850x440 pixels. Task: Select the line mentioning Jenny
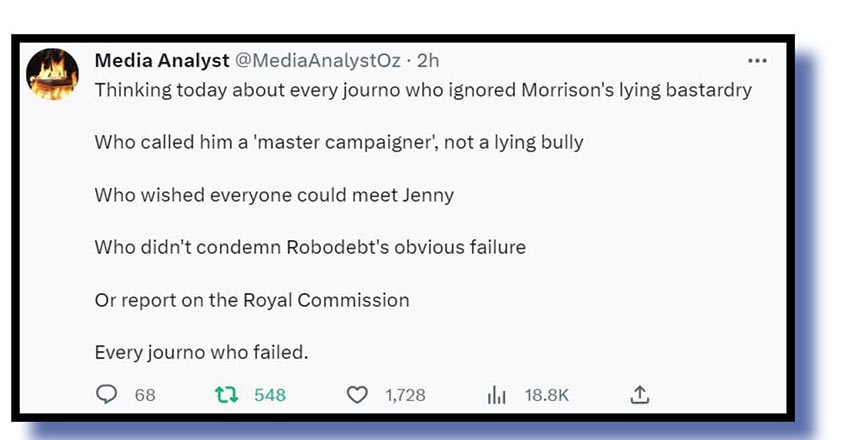pos(274,195)
